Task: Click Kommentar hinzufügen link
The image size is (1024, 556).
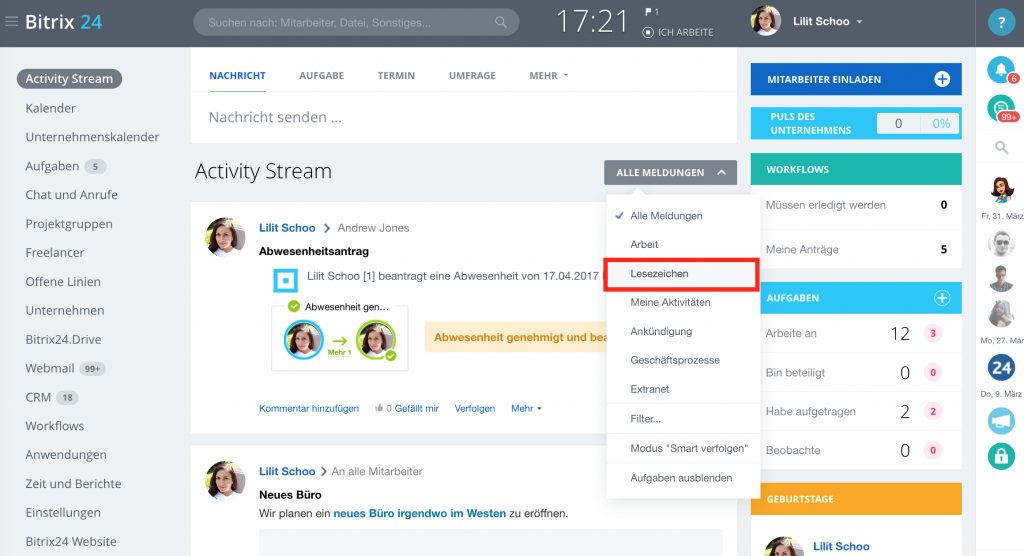Action: coord(309,408)
